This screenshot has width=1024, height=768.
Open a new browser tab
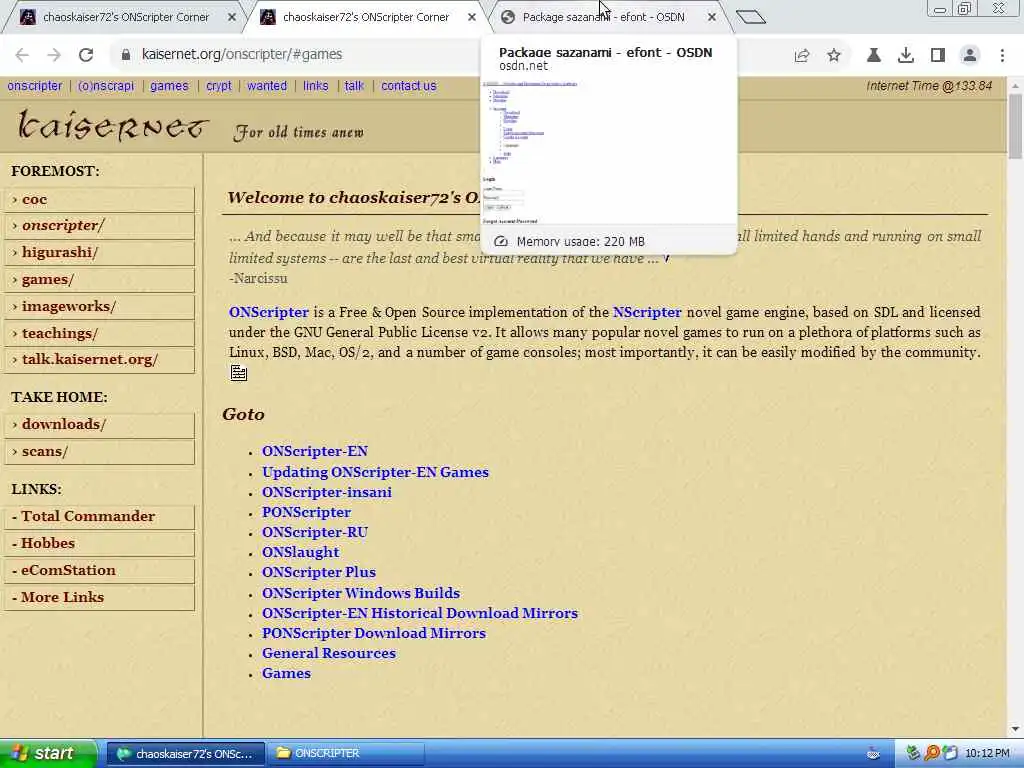[750, 17]
